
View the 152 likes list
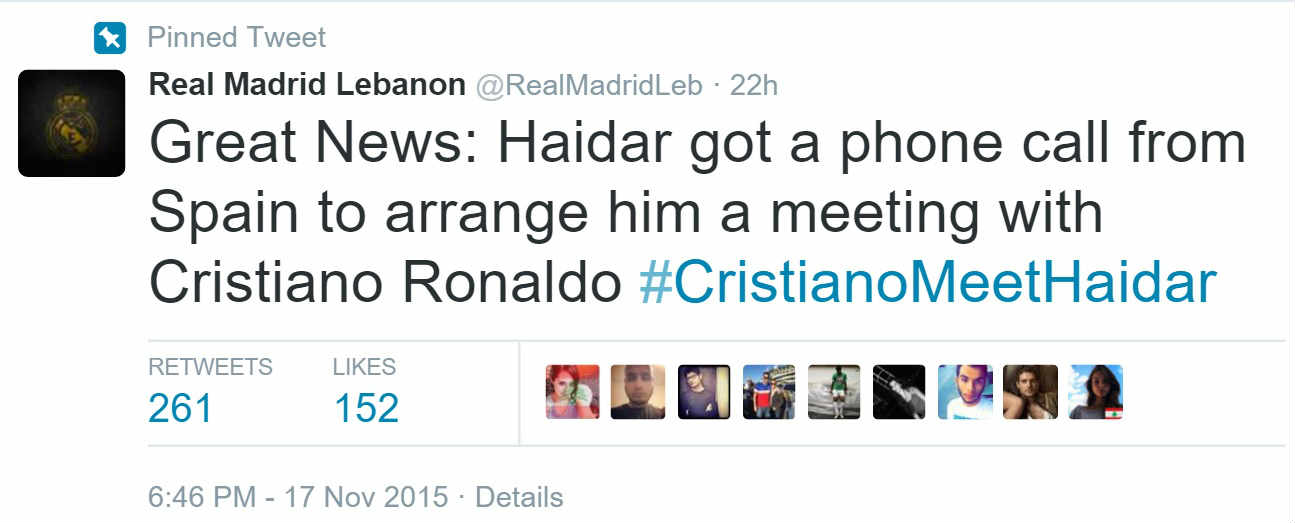[x=366, y=407]
